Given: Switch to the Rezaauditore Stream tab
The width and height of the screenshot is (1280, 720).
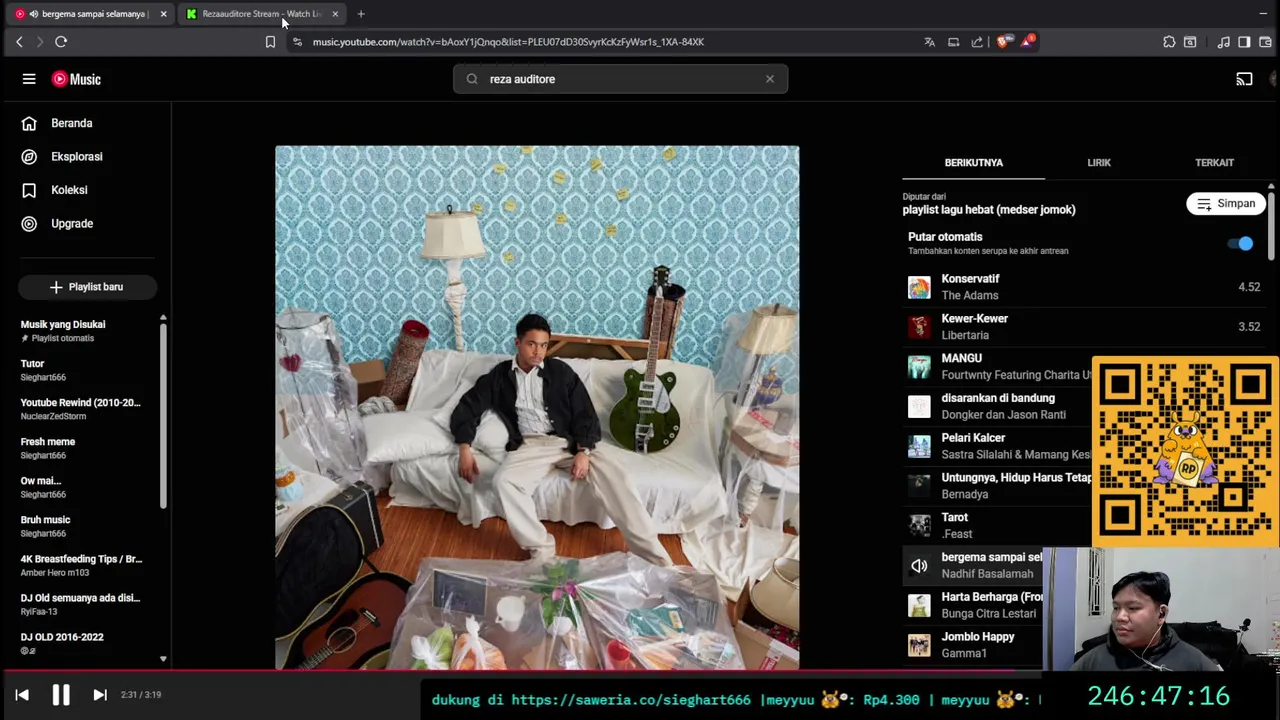Looking at the screenshot, I should (x=262, y=14).
